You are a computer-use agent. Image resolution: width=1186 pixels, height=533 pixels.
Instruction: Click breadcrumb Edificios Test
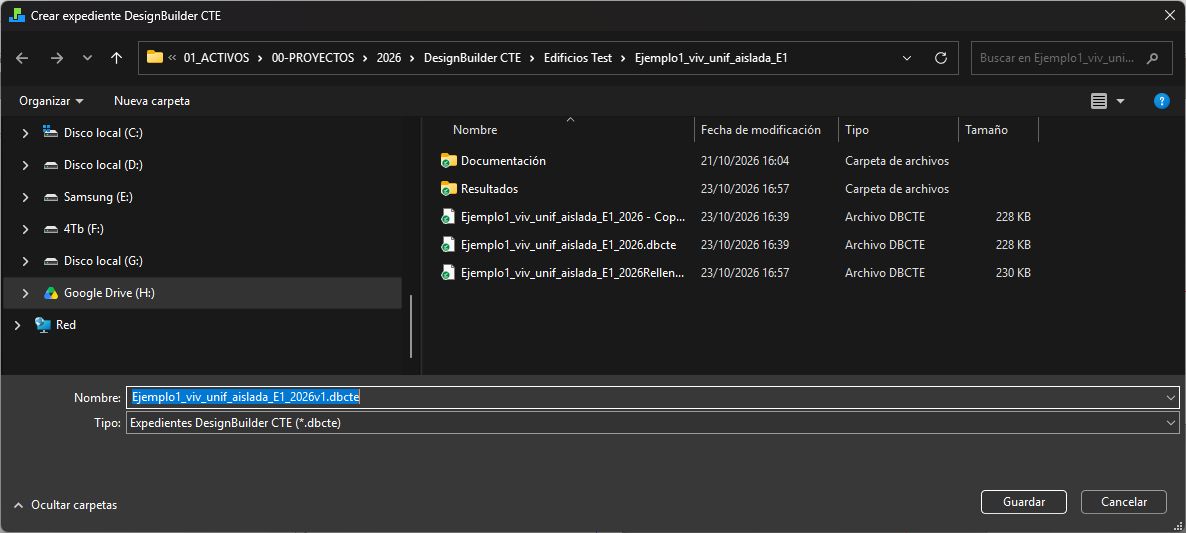pyautogui.click(x=578, y=58)
